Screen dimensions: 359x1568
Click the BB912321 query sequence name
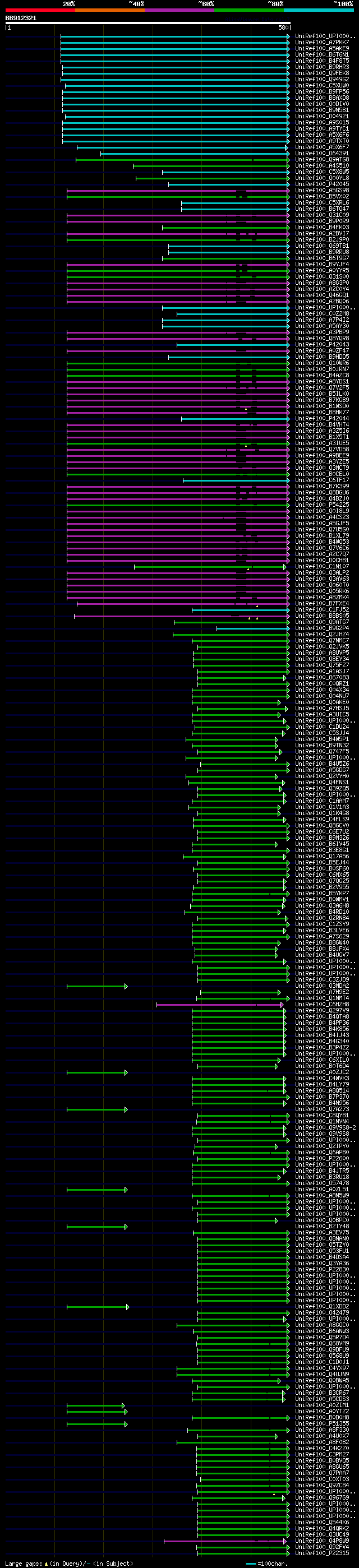coord(21,18)
